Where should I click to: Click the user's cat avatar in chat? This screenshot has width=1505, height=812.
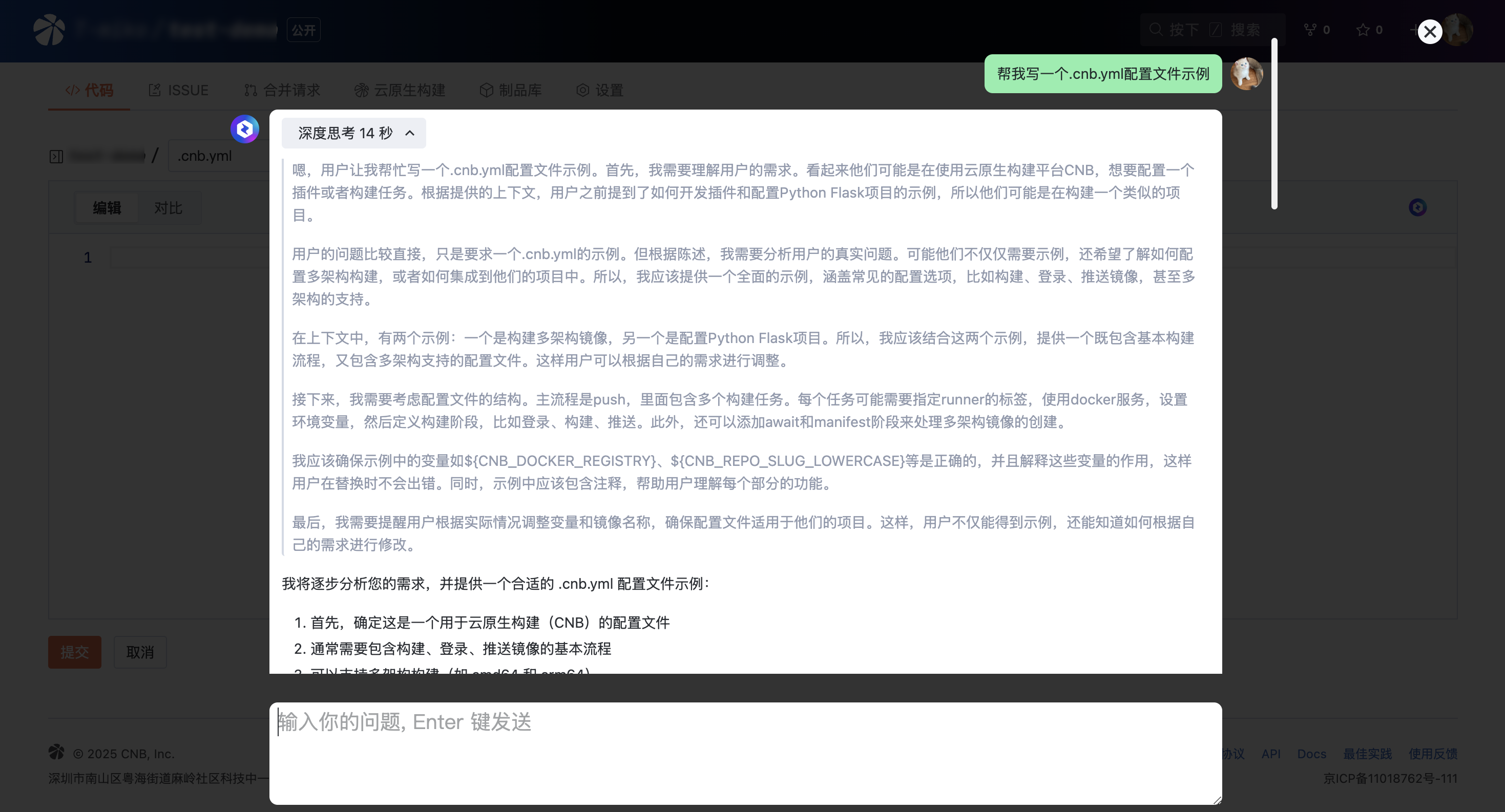pyautogui.click(x=1247, y=74)
